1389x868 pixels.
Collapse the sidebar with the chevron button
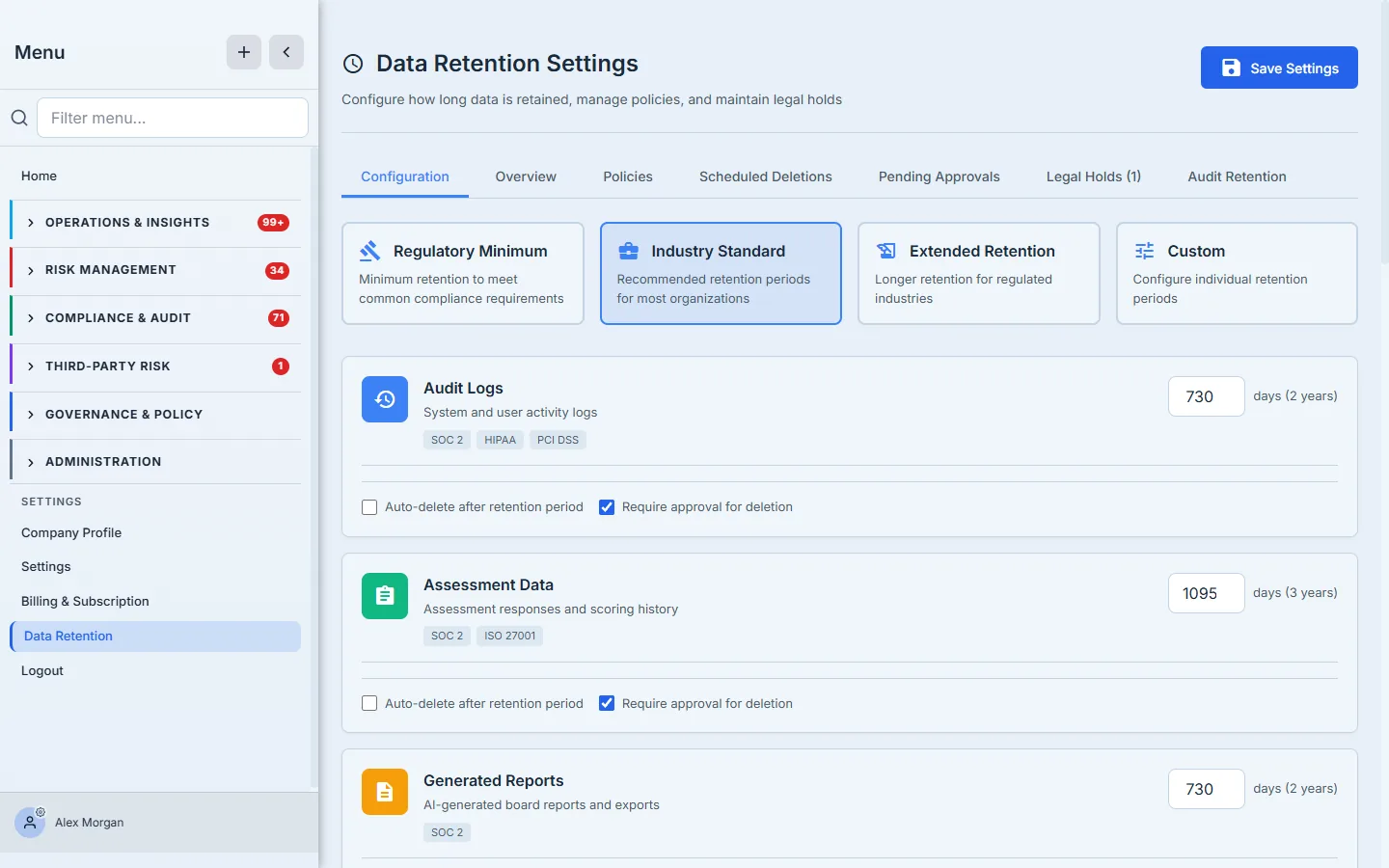point(286,52)
